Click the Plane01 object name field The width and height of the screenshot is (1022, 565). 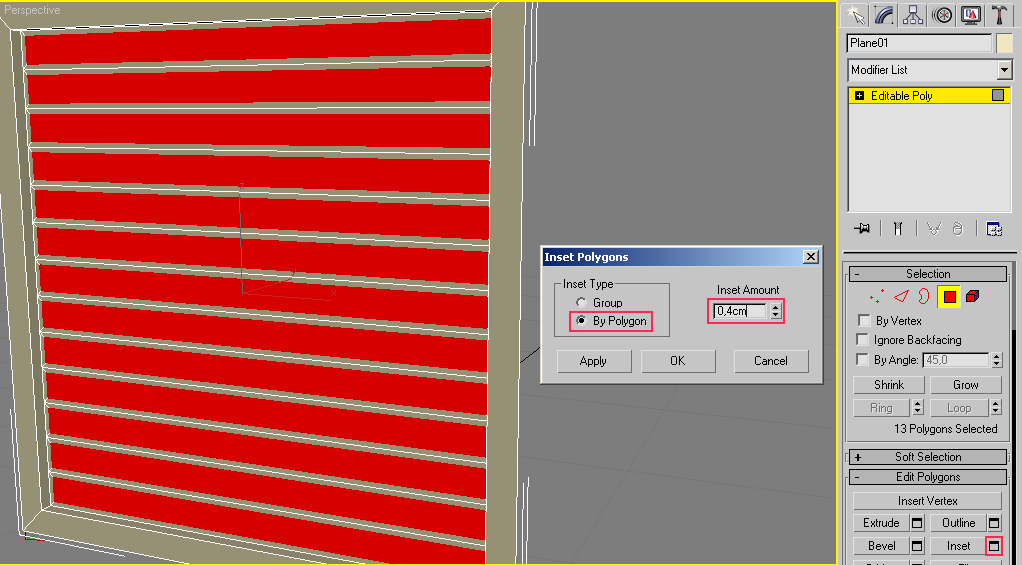click(x=919, y=43)
